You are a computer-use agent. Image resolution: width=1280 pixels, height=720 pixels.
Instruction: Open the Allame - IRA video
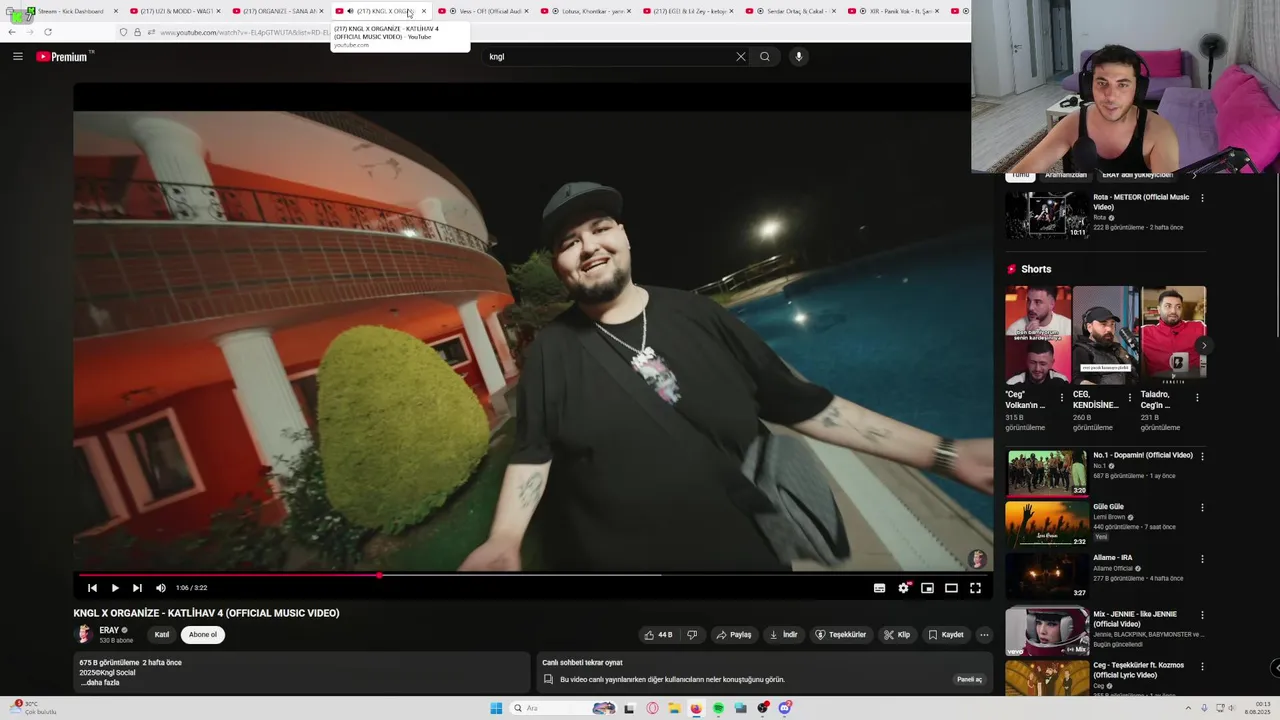pos(1046,575)
